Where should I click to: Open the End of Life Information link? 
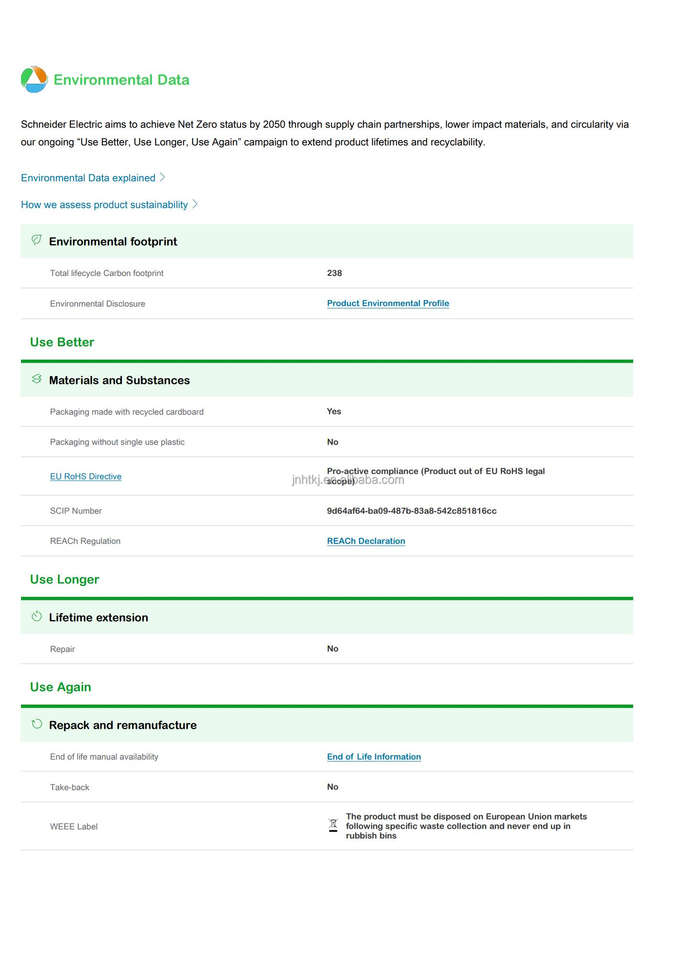coord(373,757)
